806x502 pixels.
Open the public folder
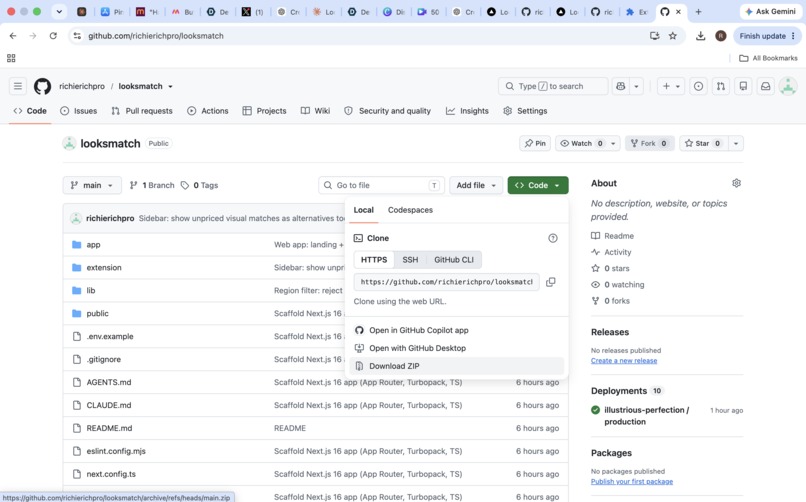(97, 313)
